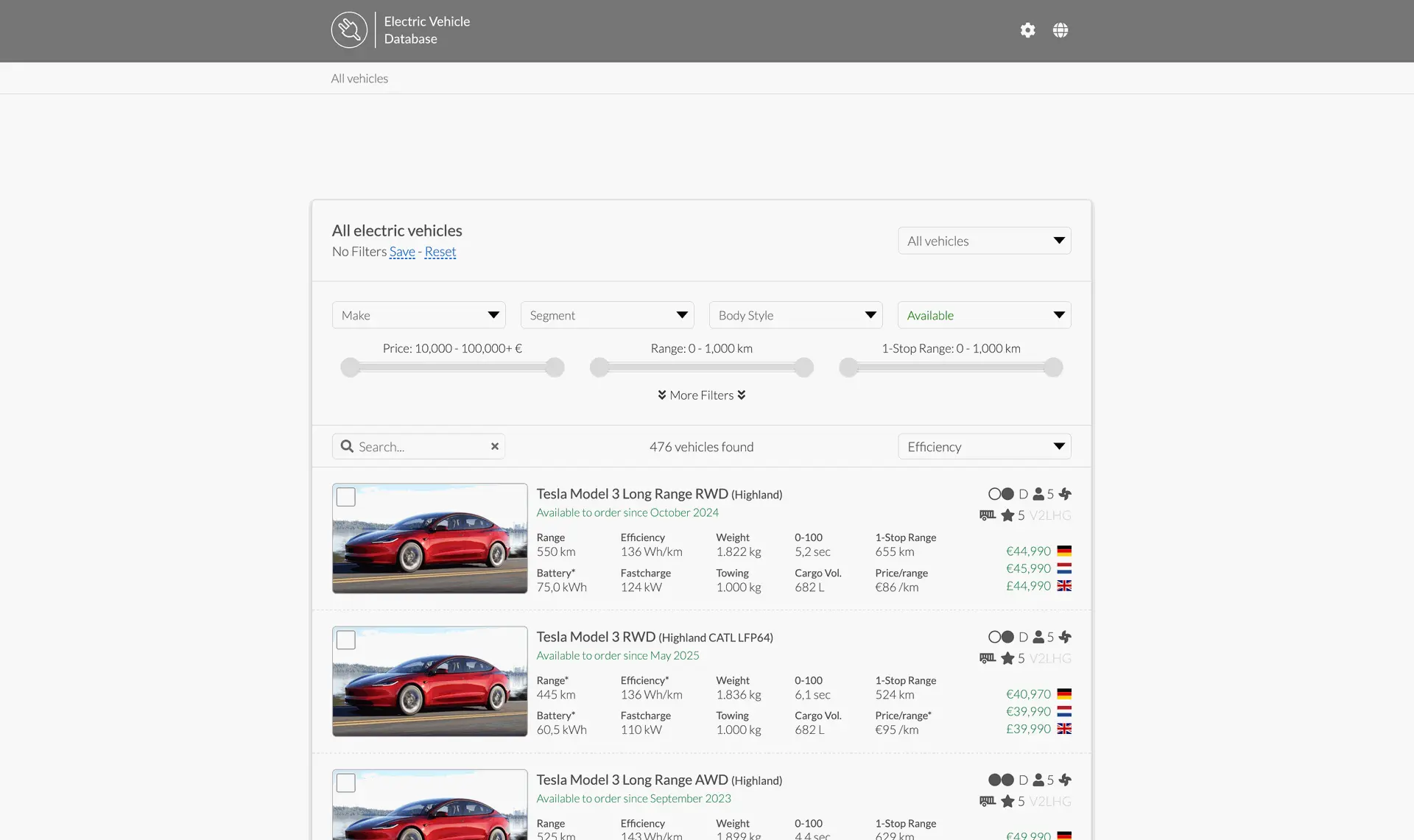Open the Available status dropdown

tap(984, 315)
